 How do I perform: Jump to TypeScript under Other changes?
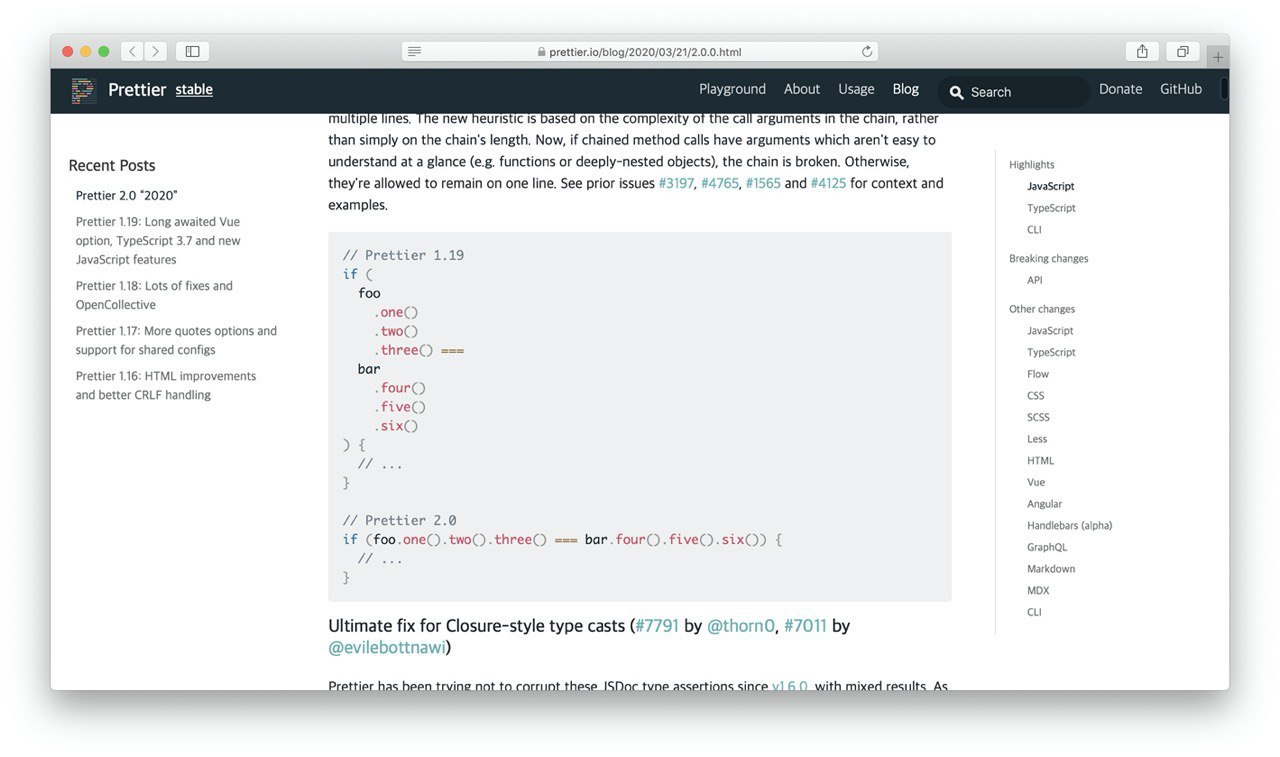1051,353
